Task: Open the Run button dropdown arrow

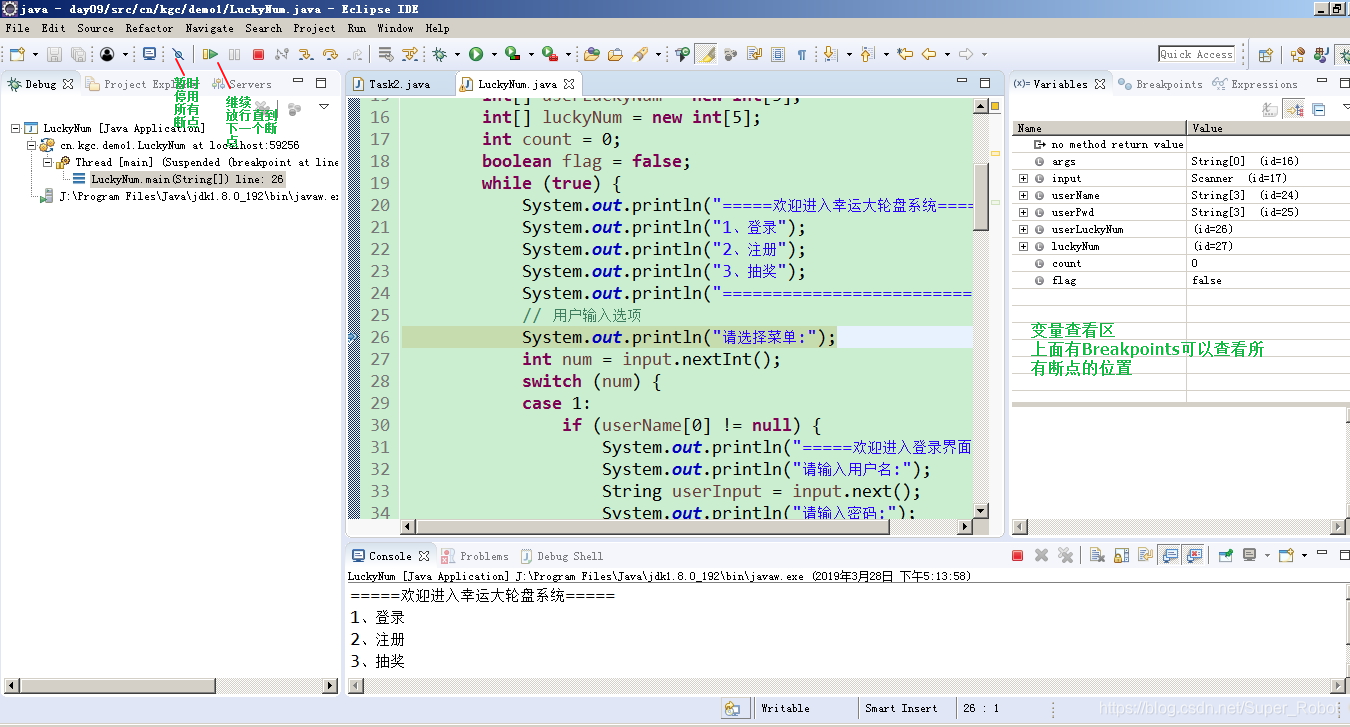Action: (494, 54)
